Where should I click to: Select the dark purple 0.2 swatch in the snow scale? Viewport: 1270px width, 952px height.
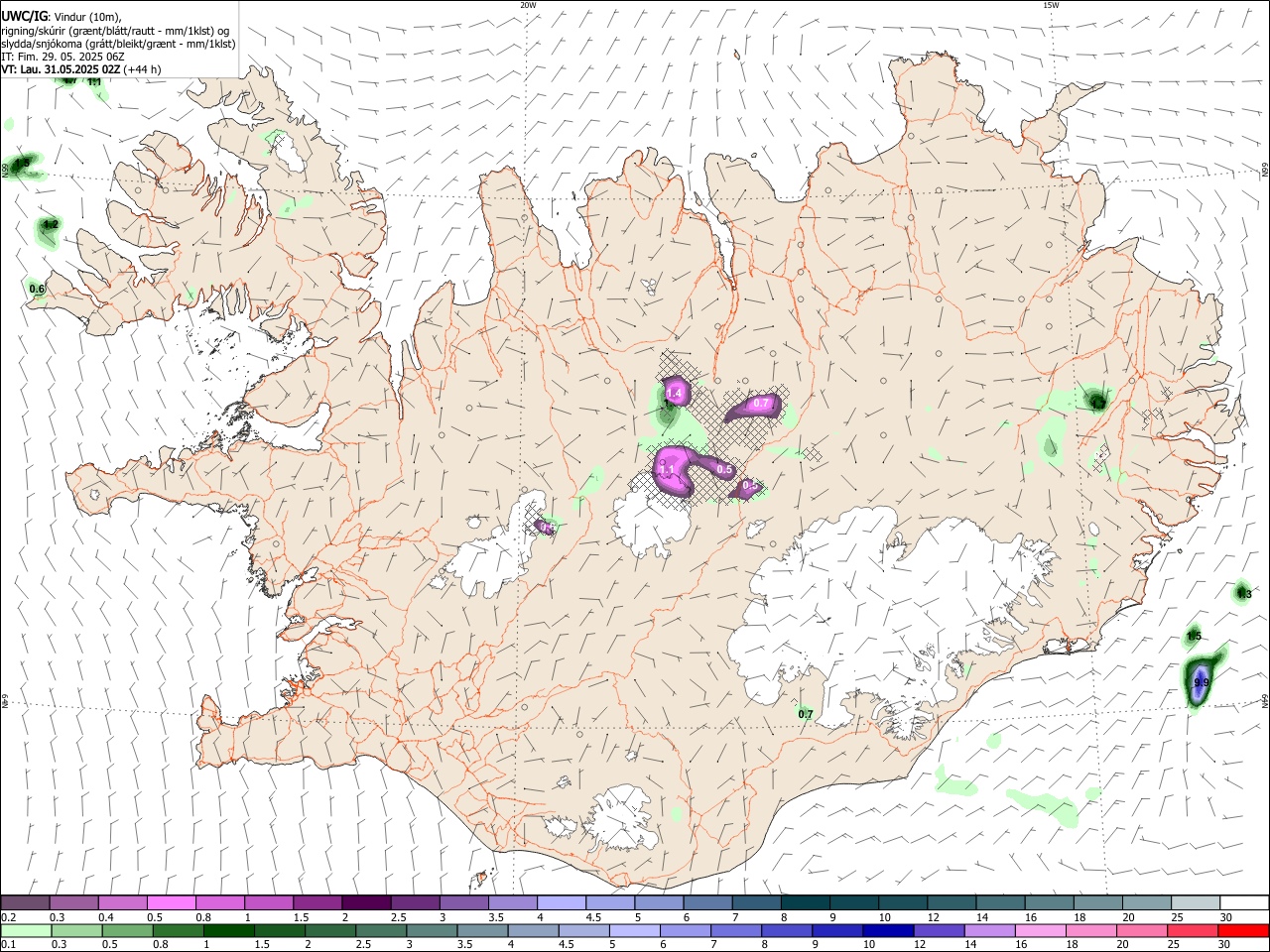click(x=26, y=903)
